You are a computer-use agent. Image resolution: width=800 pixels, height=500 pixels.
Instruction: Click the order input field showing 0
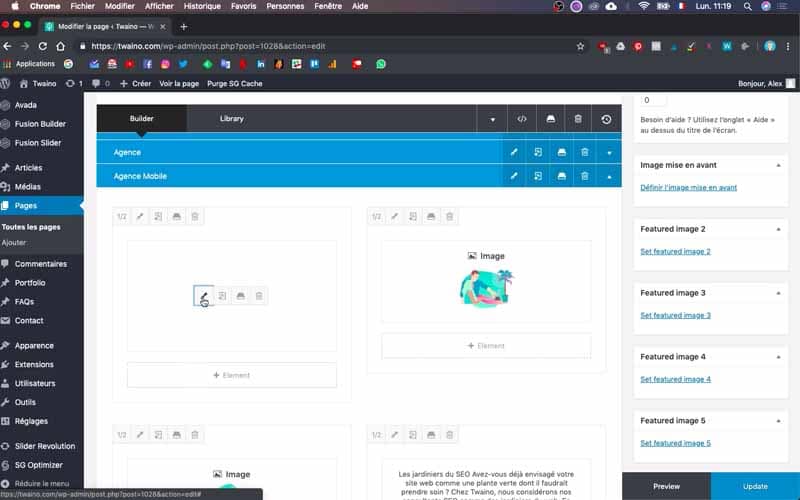[x=653, y=100]
